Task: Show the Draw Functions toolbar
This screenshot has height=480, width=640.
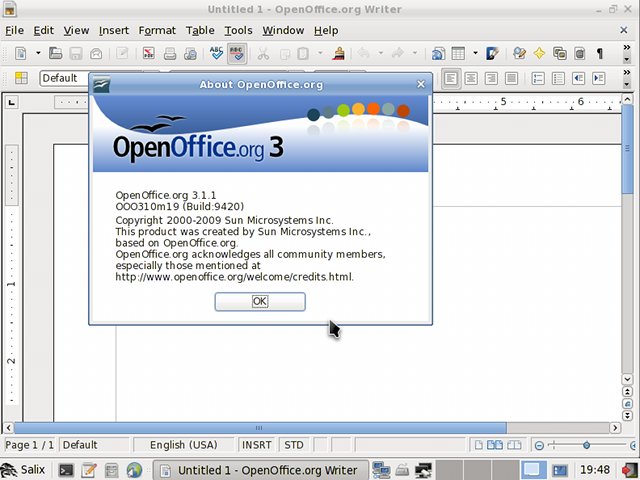Action: (492, 53)
